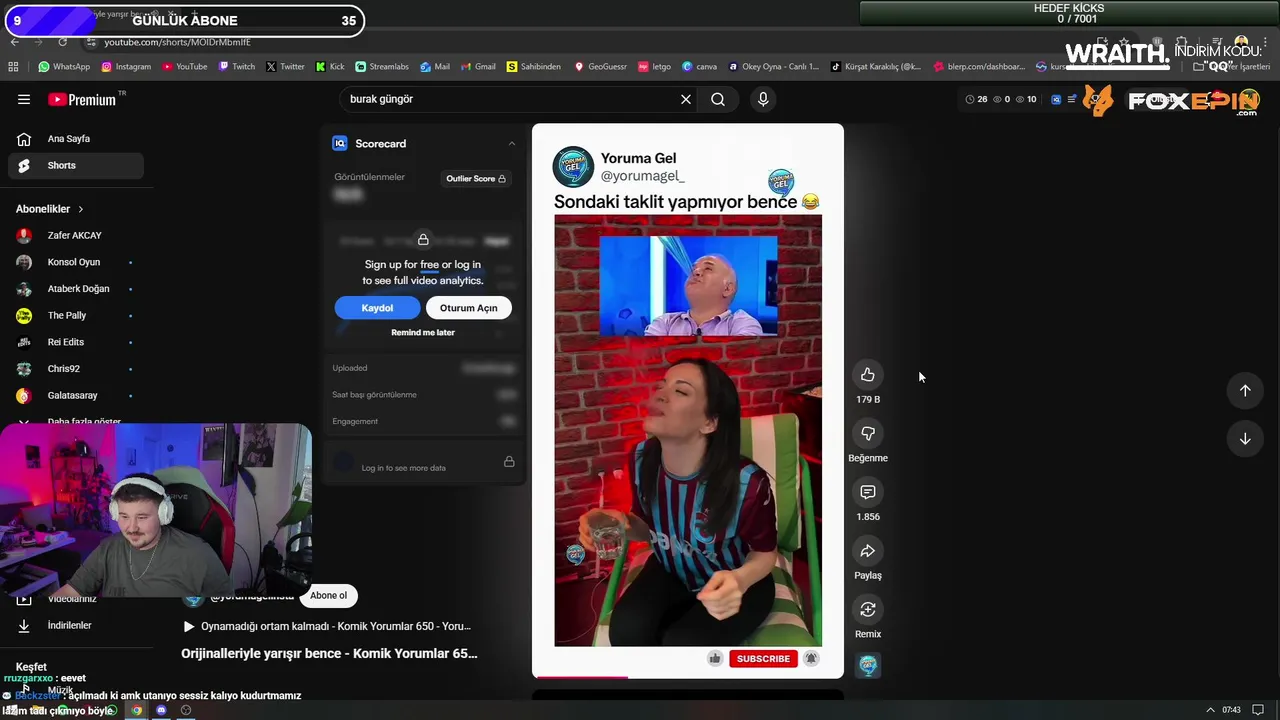The height and width of the screenshot is (720, 1280).
Task: Go to the next short with down arrow
Action: tap(1245, 439)
